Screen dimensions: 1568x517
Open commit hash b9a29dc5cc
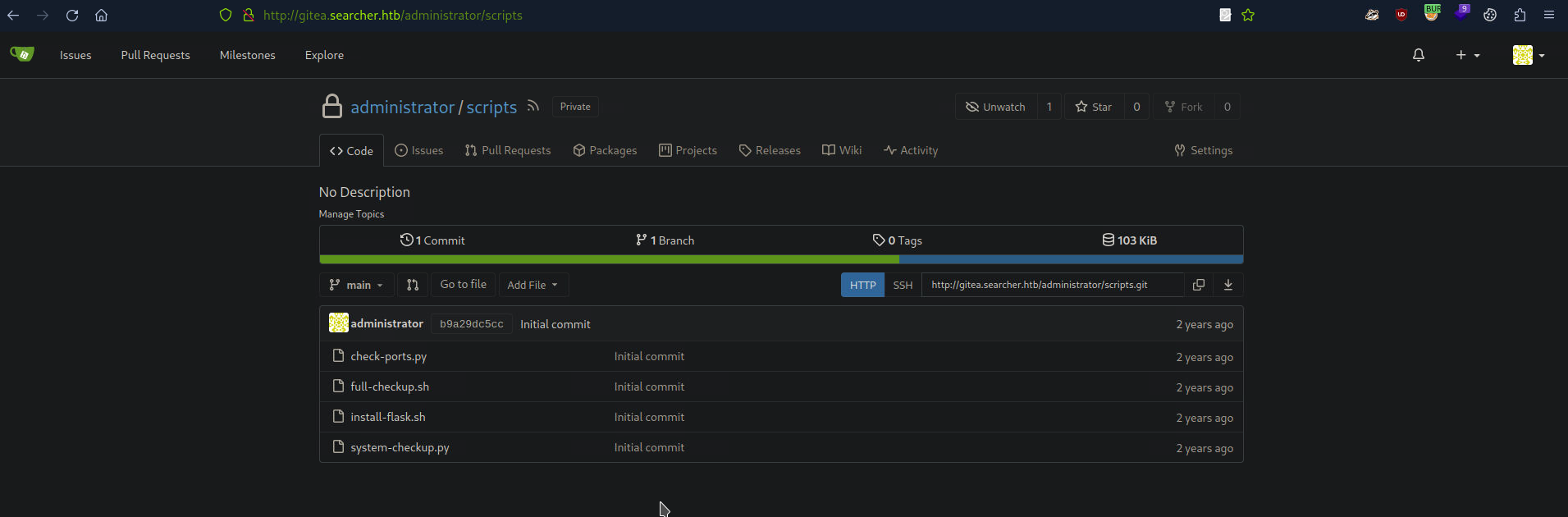point(472,324)
